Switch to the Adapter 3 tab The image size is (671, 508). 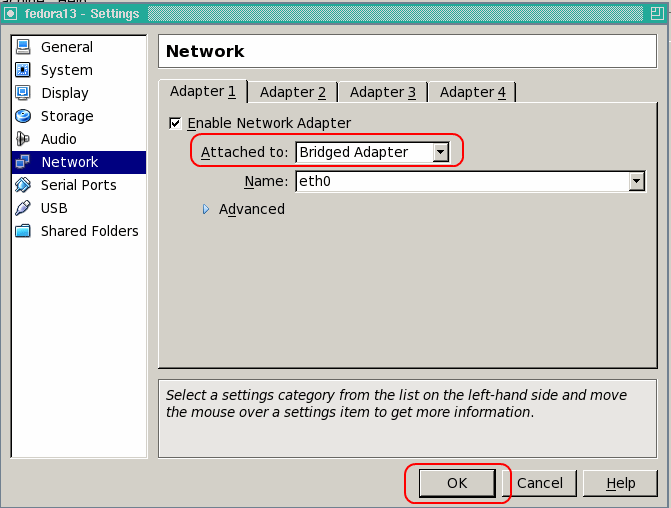(x=382, y=92)
